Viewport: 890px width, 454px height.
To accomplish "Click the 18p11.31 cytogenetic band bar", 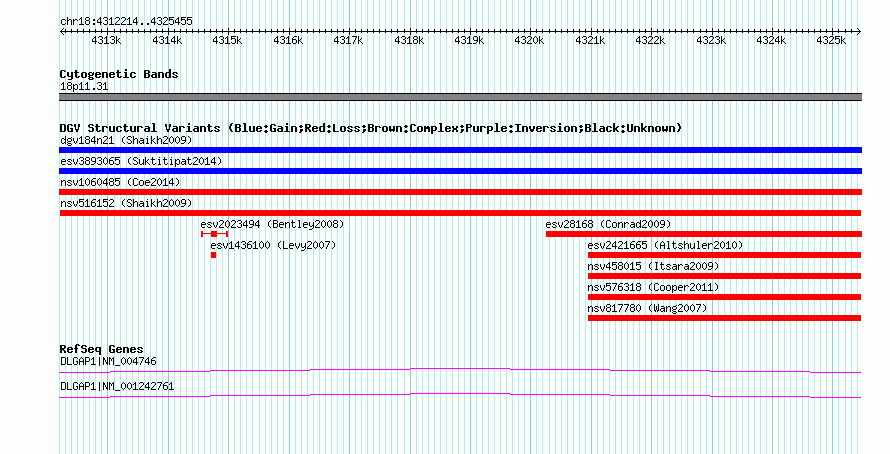I will (460, 97).
